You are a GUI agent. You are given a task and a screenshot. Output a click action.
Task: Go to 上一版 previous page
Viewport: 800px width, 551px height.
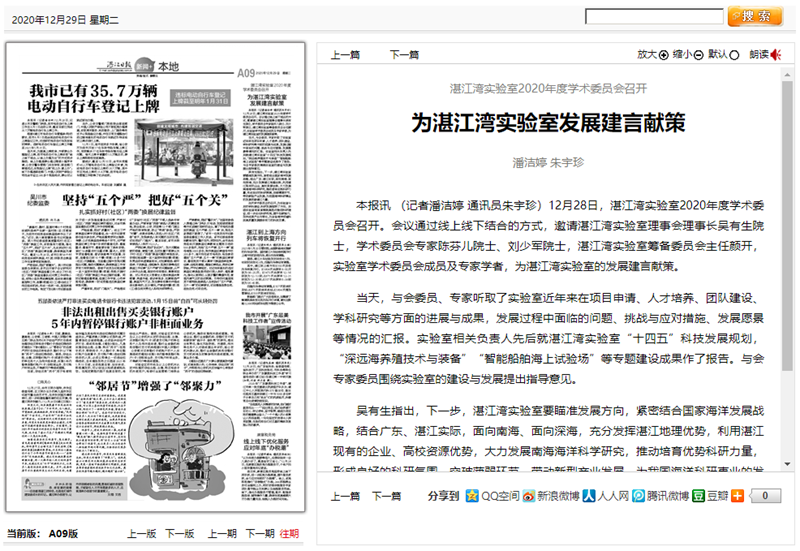click(x=141, y=534)
